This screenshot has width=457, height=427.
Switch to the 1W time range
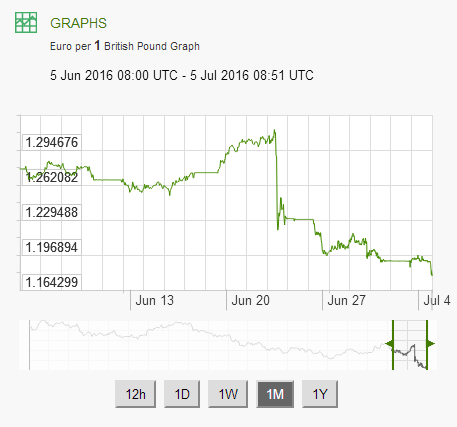tap(228, 394)
